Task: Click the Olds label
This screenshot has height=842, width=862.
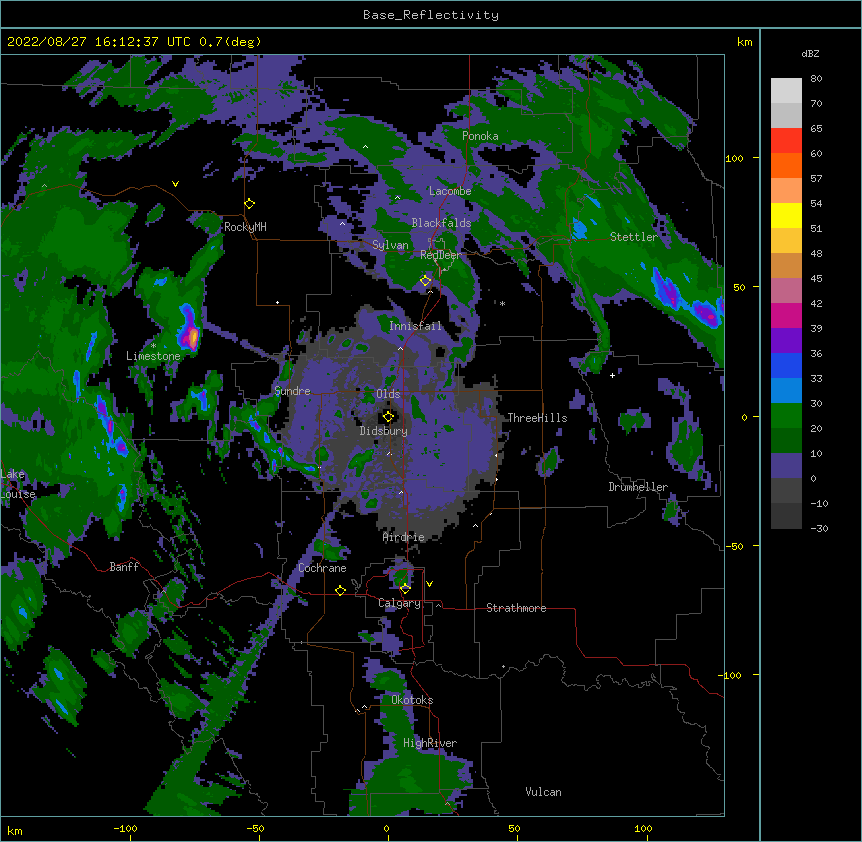Action: click(388, 394)
